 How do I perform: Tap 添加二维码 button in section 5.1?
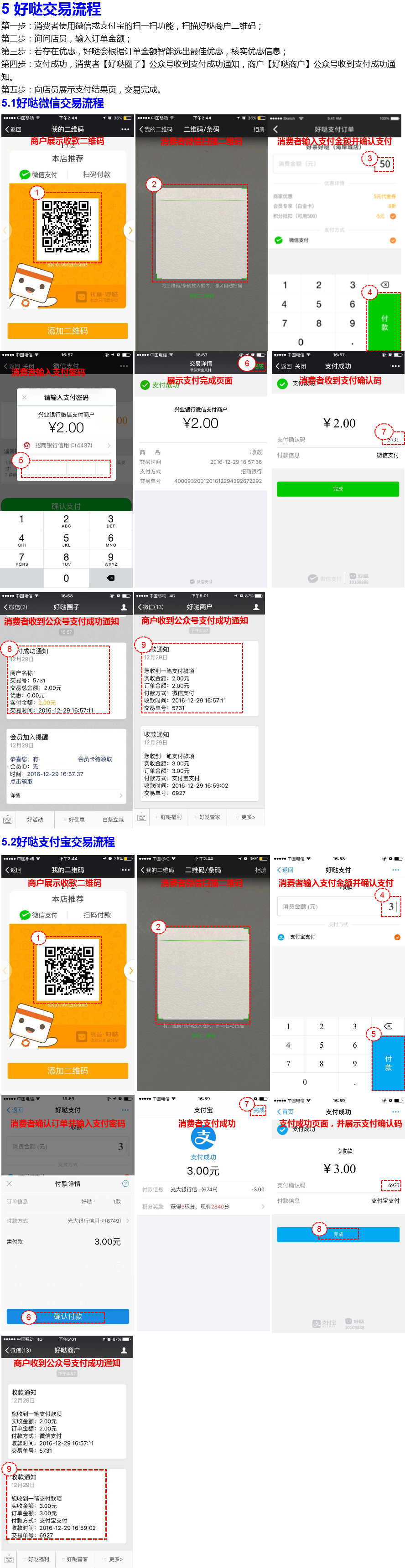67,331
